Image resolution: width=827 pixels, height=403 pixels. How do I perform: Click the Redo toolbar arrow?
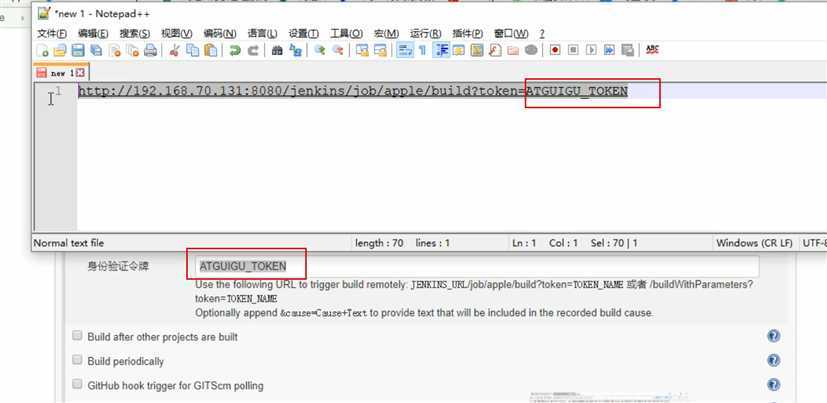[254, 51]
